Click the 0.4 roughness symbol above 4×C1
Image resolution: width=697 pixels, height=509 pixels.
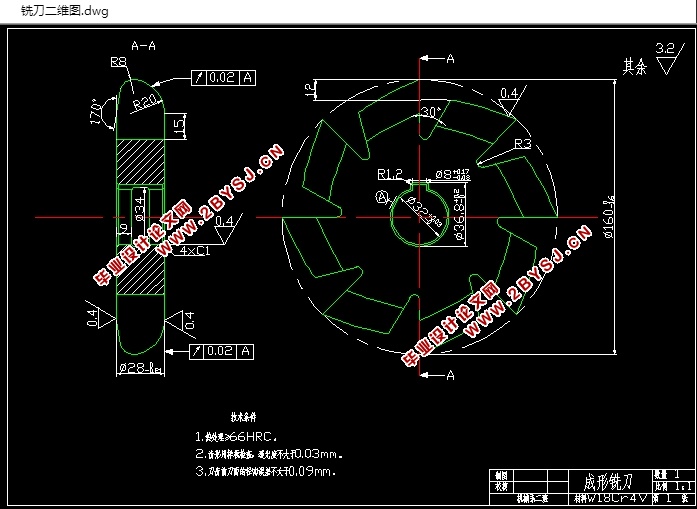tap(224, 221)
